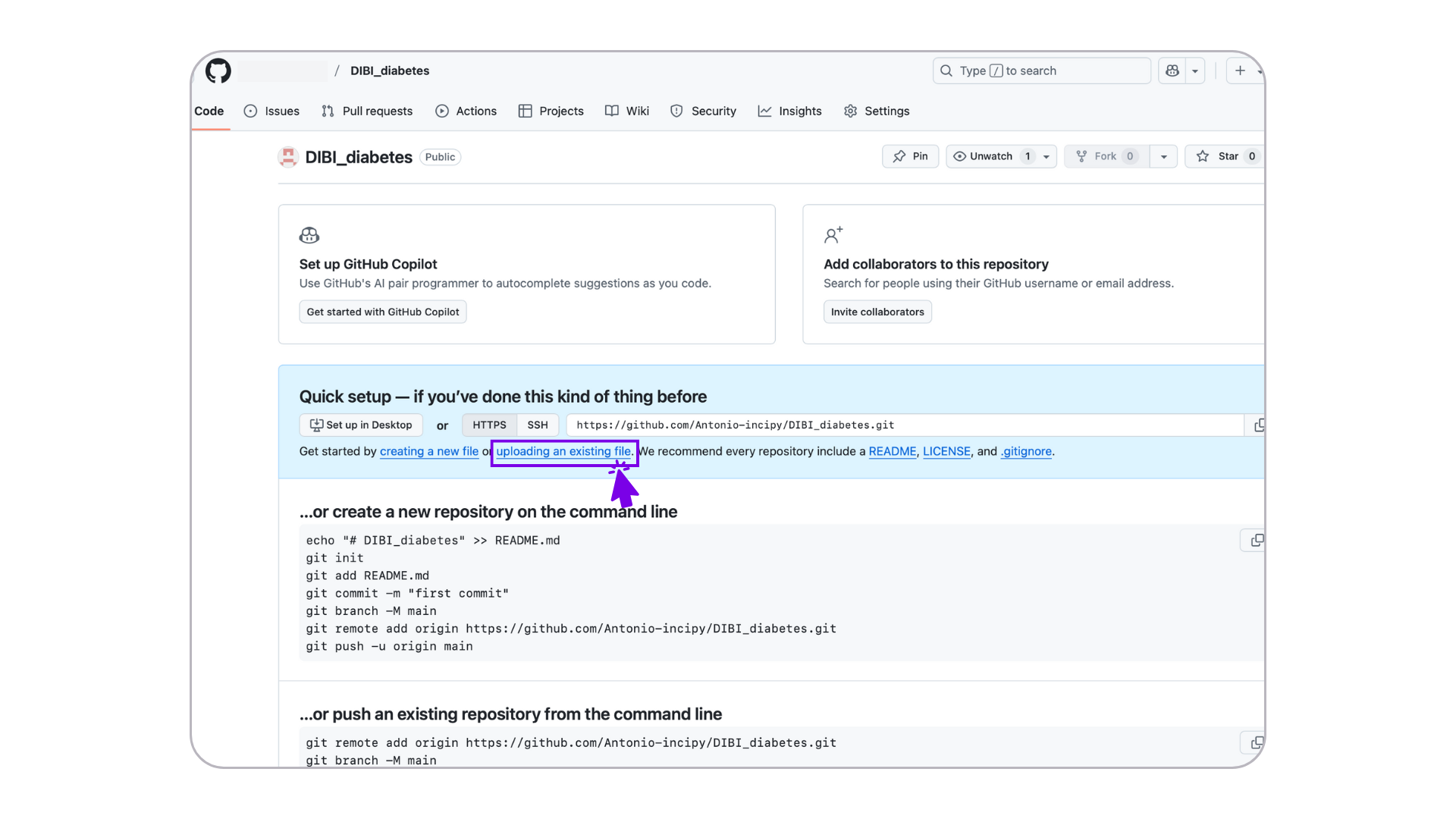
Task: Expand the Unwatch notifications dropdown arrow
Action: [1046, 156]
